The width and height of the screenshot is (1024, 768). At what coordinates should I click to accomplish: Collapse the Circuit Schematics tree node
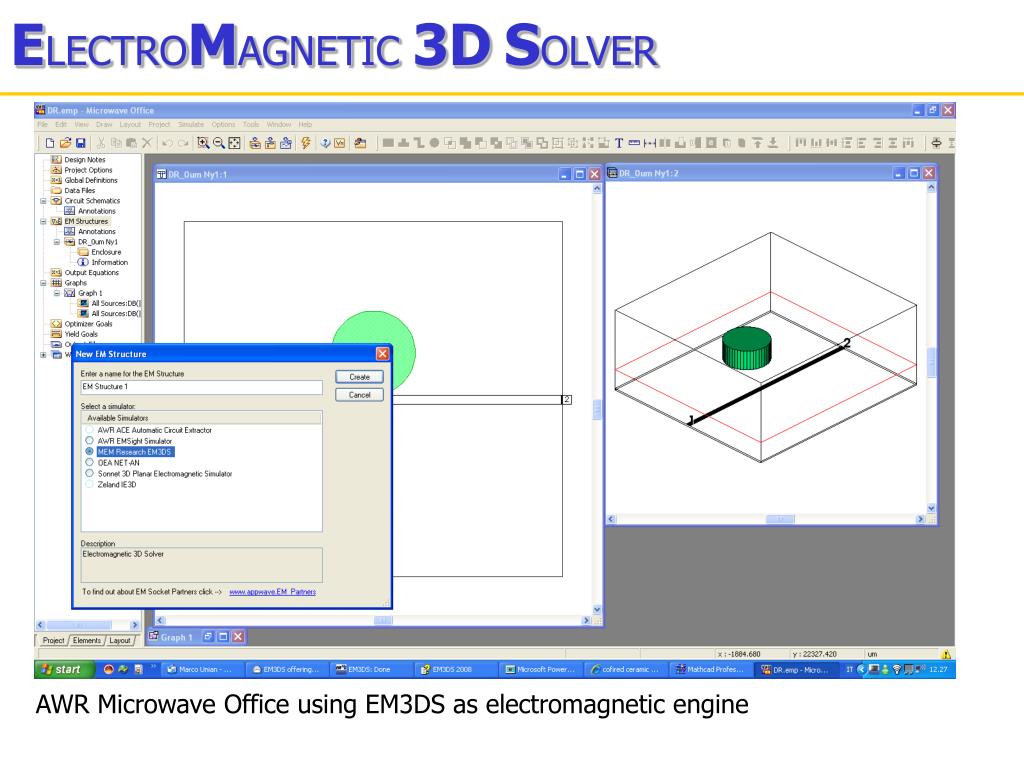[x=43, y=200]
